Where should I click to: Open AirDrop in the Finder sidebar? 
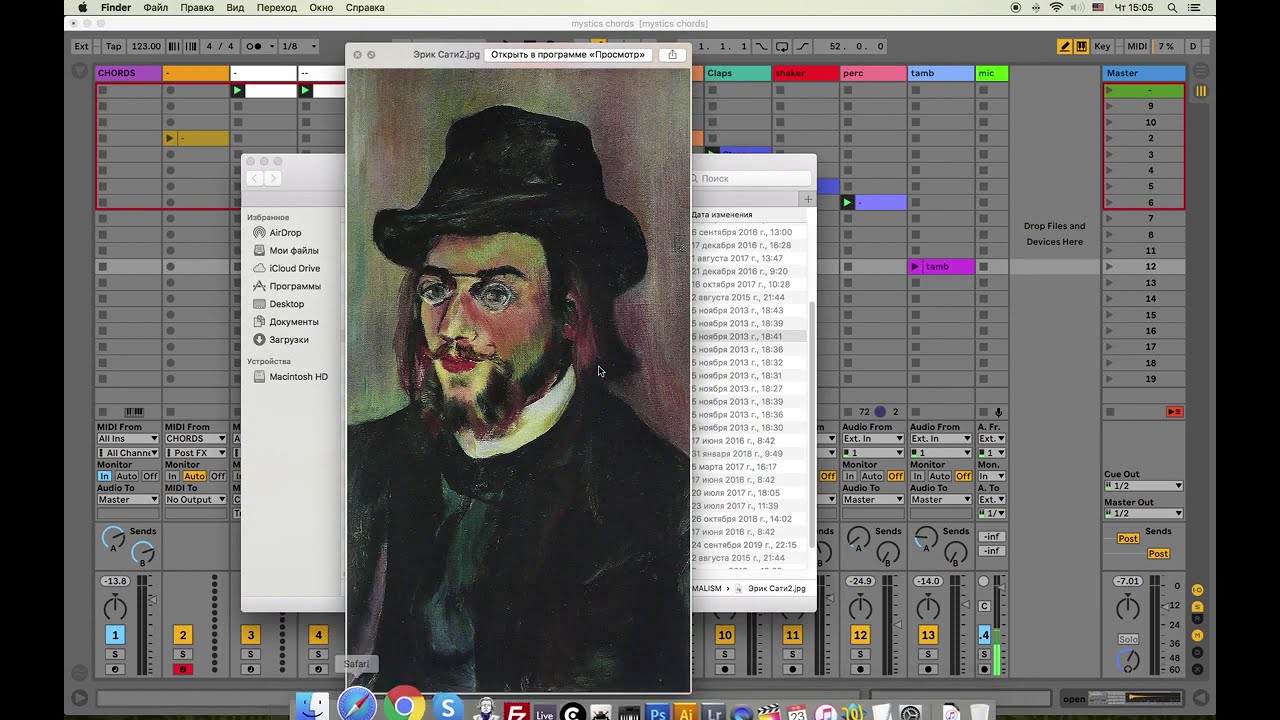click(x=285, y=232)
